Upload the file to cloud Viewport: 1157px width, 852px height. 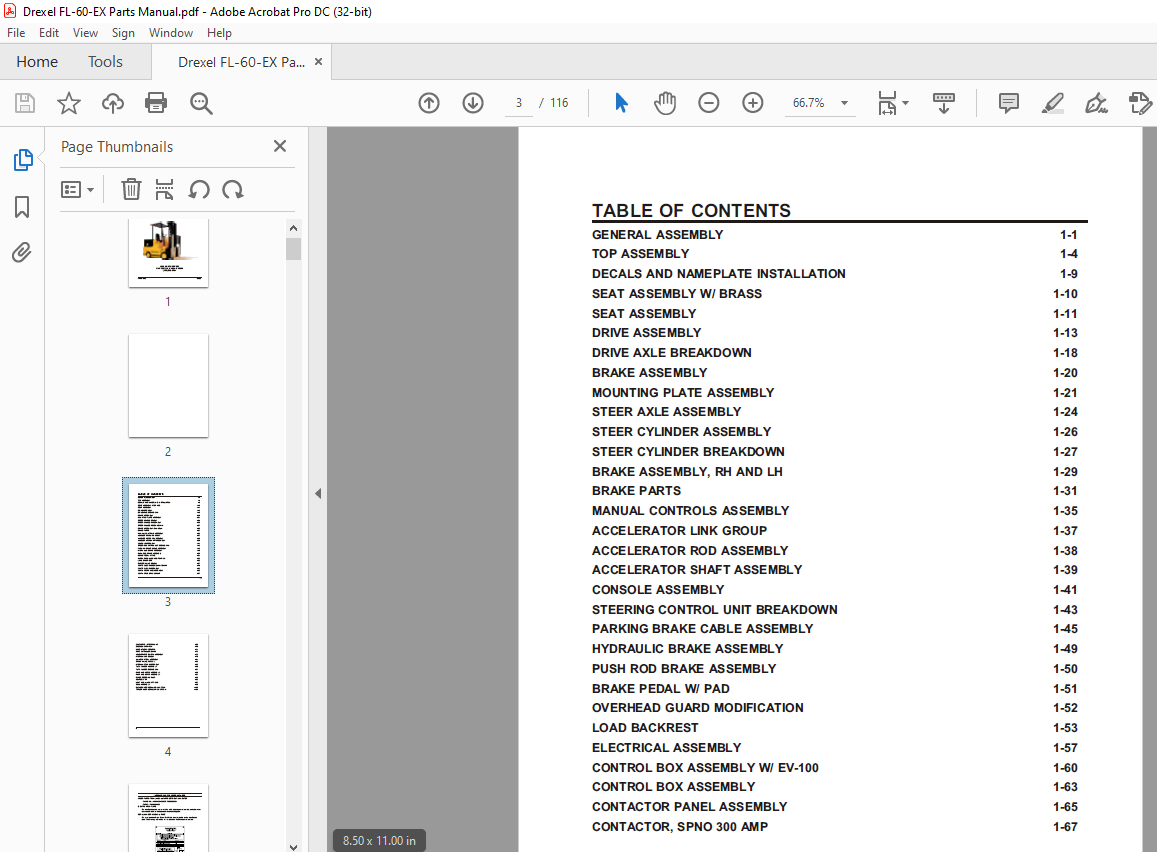click(x=112, y=103)
